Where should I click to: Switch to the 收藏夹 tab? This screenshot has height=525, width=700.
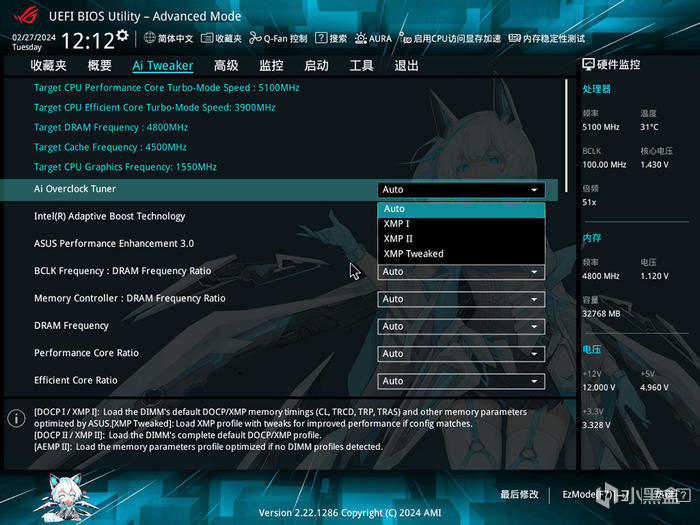coord(49,66)
